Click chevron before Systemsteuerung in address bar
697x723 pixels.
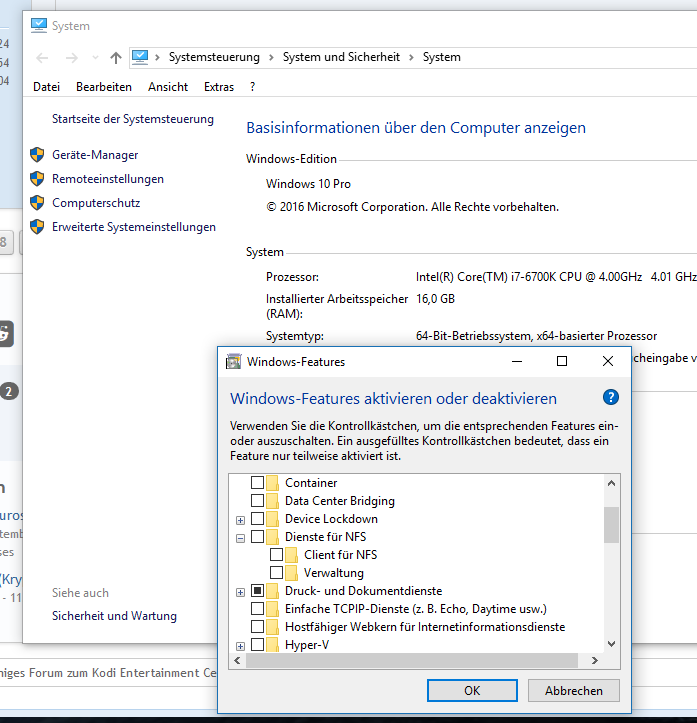(157, 57)
